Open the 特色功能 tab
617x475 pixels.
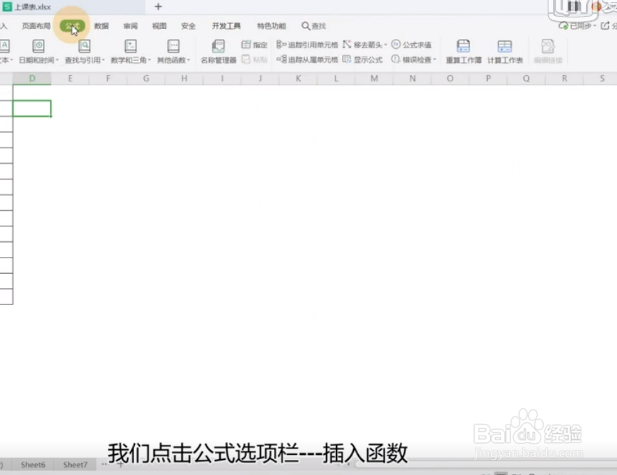point(272,26)
